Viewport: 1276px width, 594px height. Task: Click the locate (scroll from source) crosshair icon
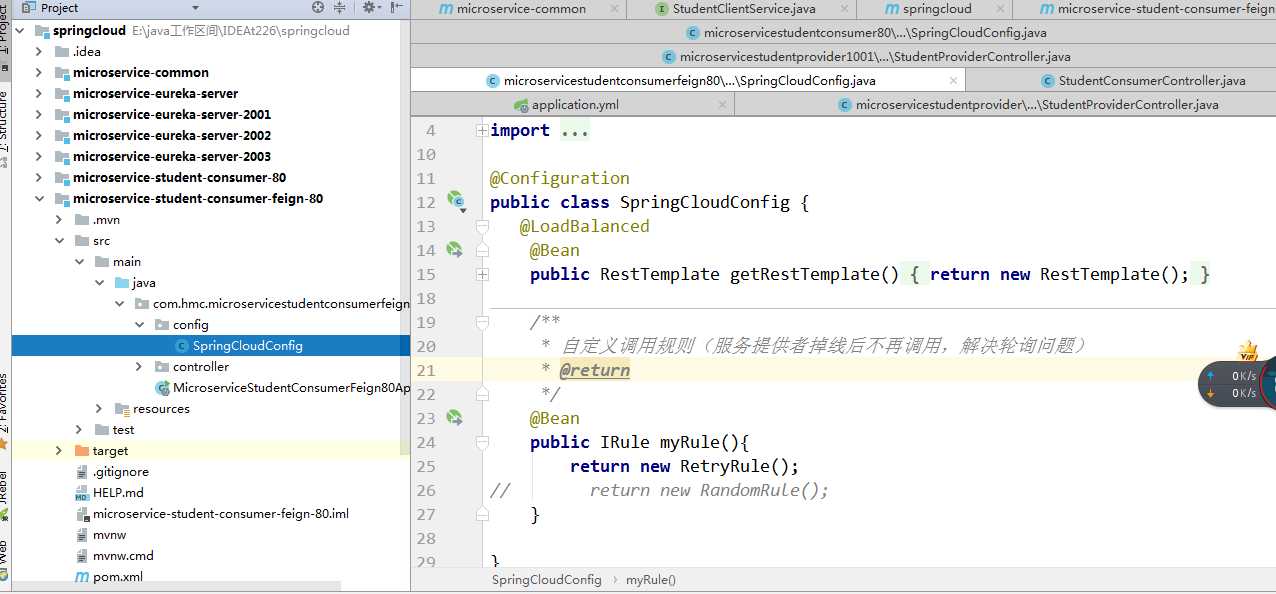click(x=319, y=7)
